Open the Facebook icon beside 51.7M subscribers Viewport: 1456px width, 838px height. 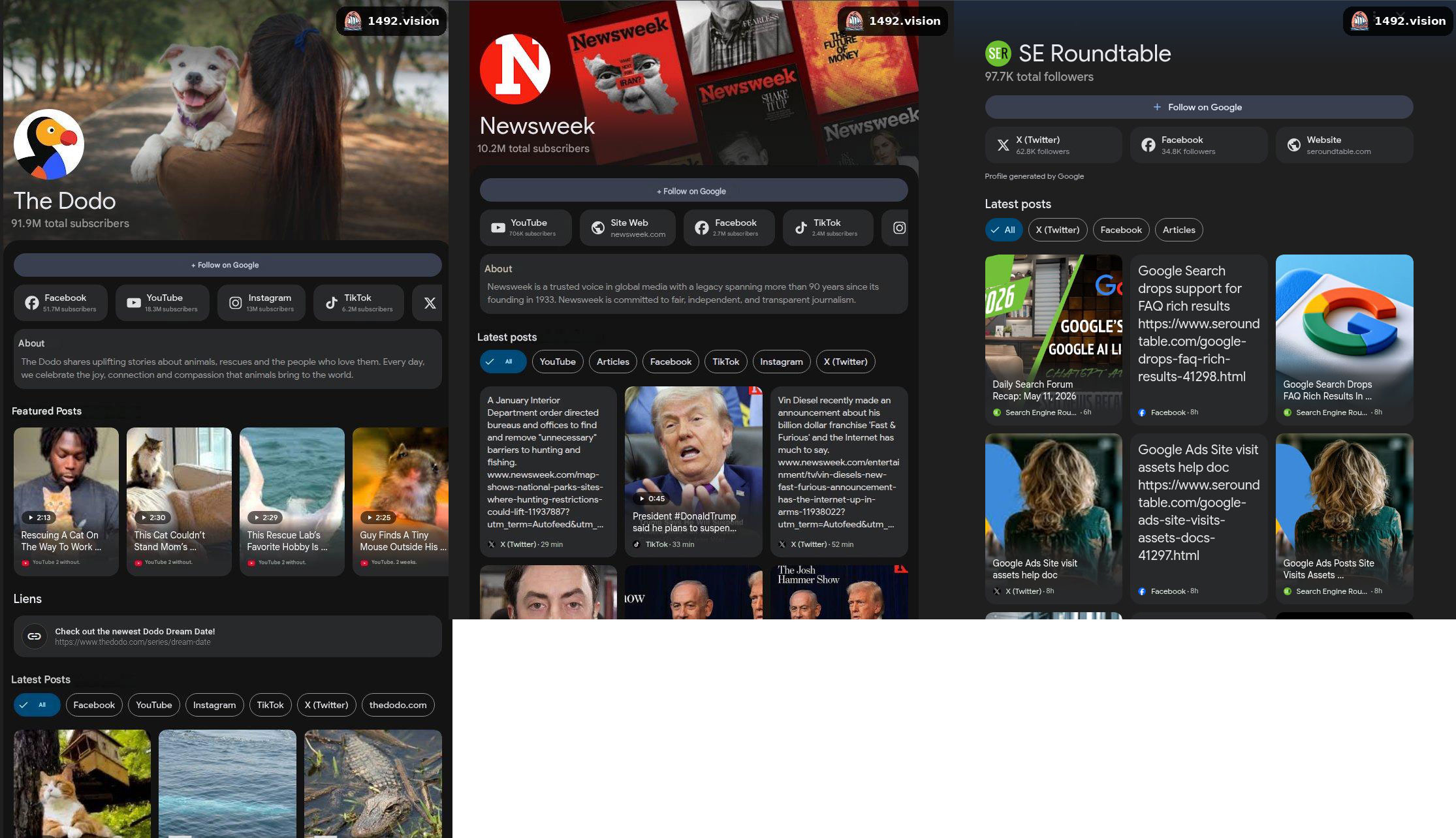pyautogui.click(x=31, y=303)
